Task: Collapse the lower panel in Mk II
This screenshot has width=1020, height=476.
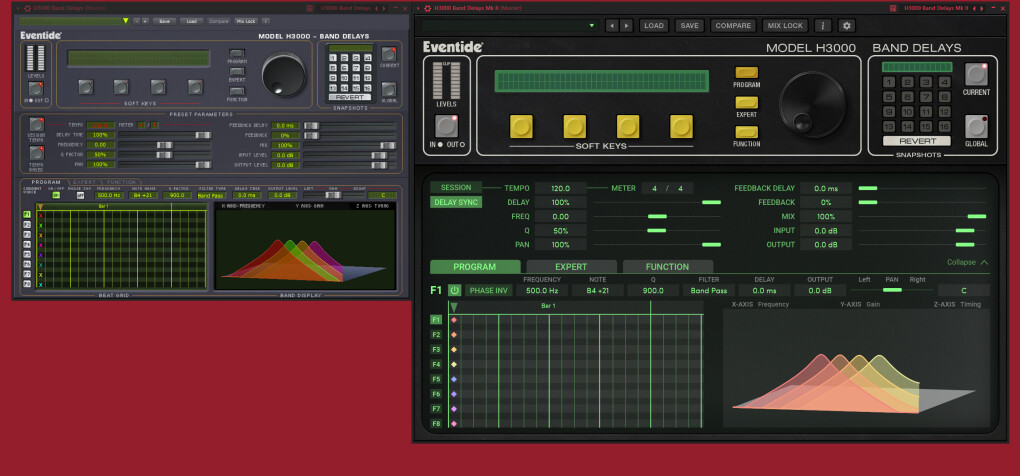Action: (967, 262)
